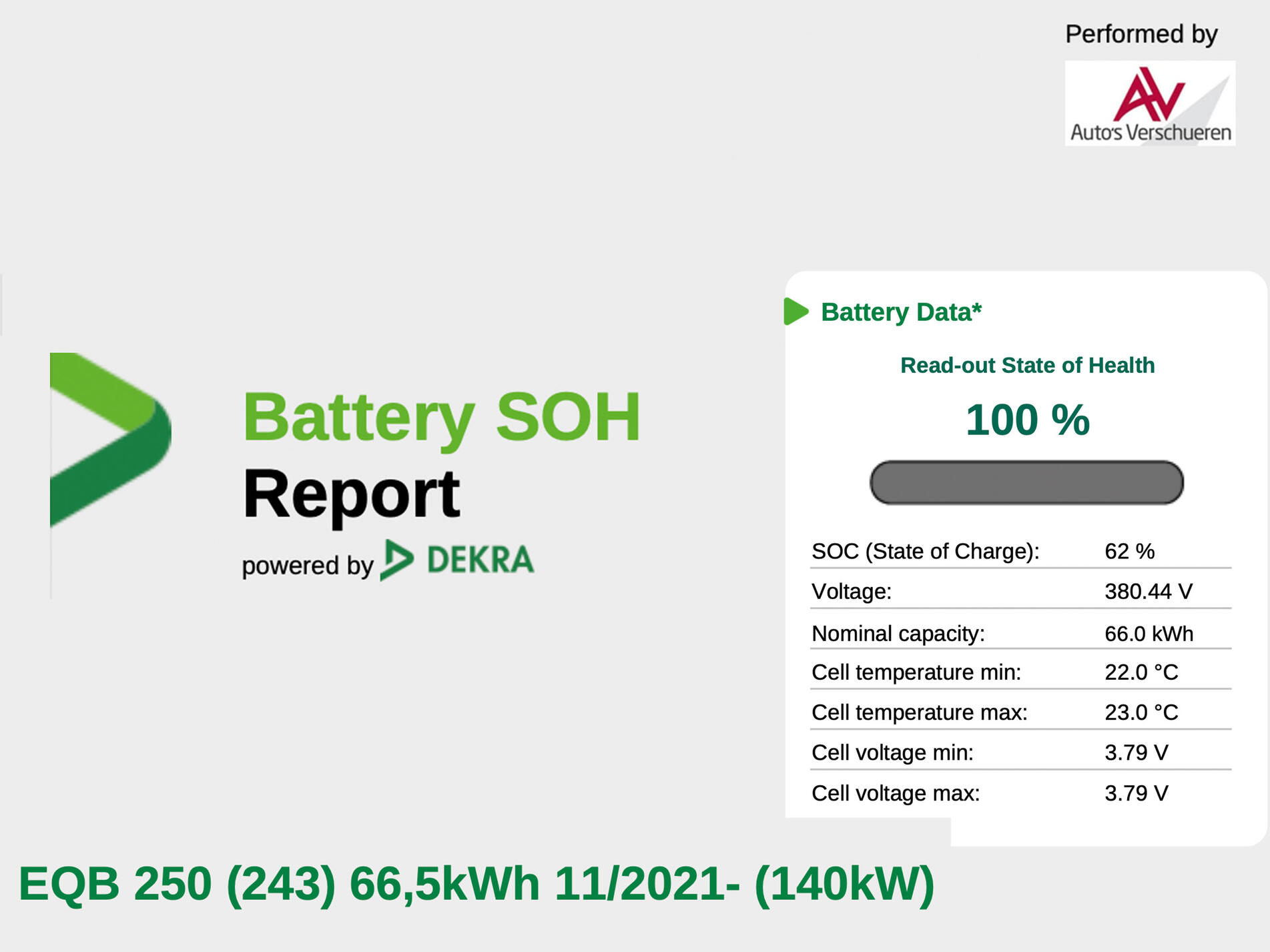1270x952 pixels.
Task: Click the 'Cell voltage max:' label
Action: click(896, 793)
